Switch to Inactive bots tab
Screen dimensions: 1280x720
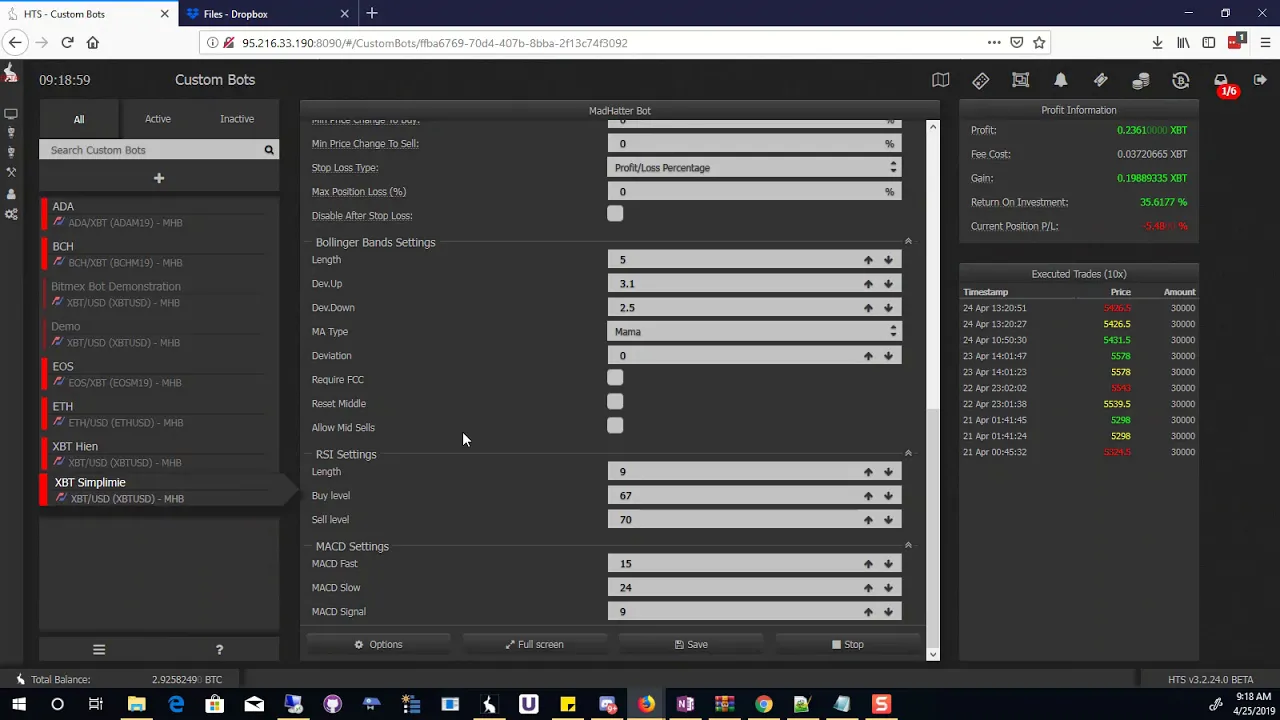point(237,119)
